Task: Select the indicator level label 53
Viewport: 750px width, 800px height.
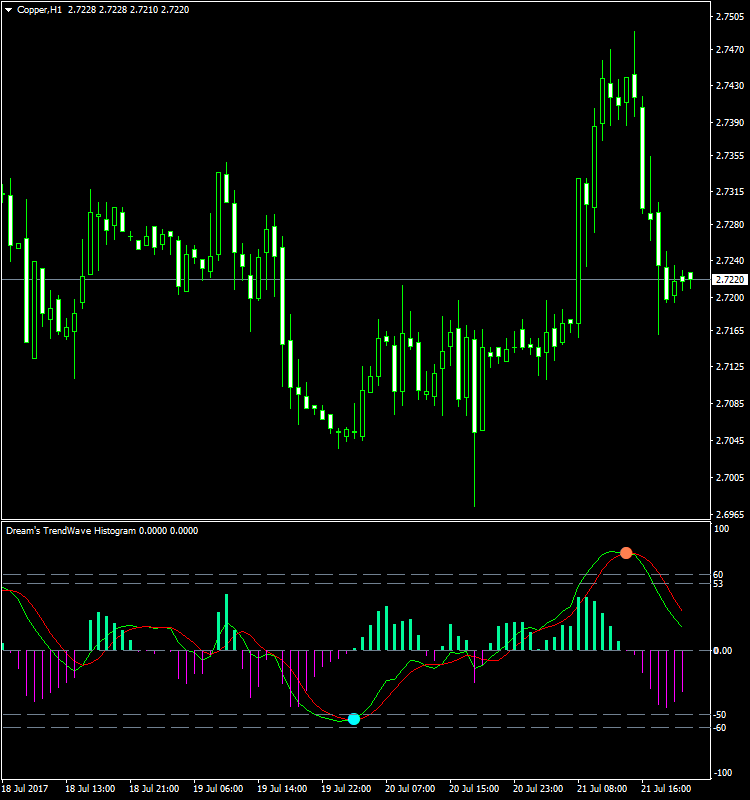Action: (718, 584)
